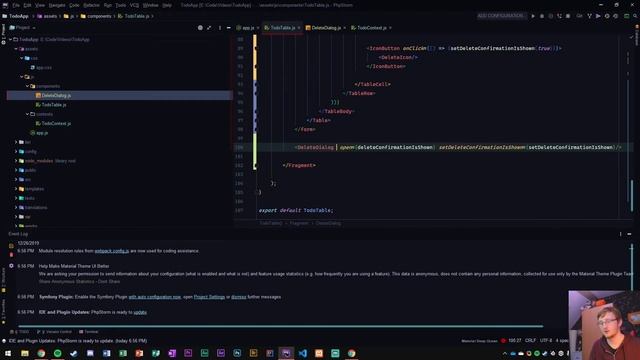Click the Project tool window stripe button

pyautogui.click(x=3, y=34)
